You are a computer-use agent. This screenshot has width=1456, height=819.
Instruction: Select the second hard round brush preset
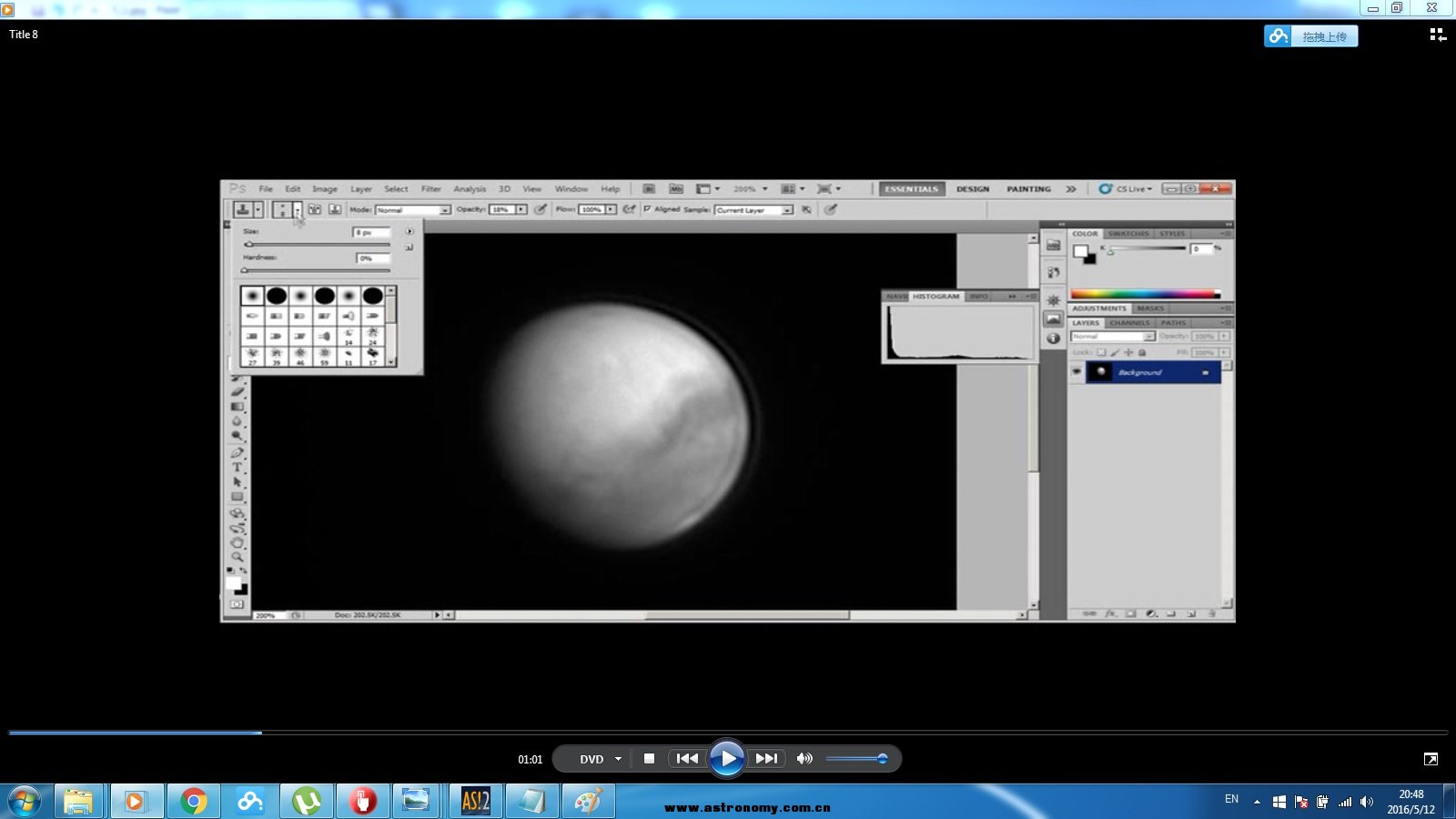277,296
